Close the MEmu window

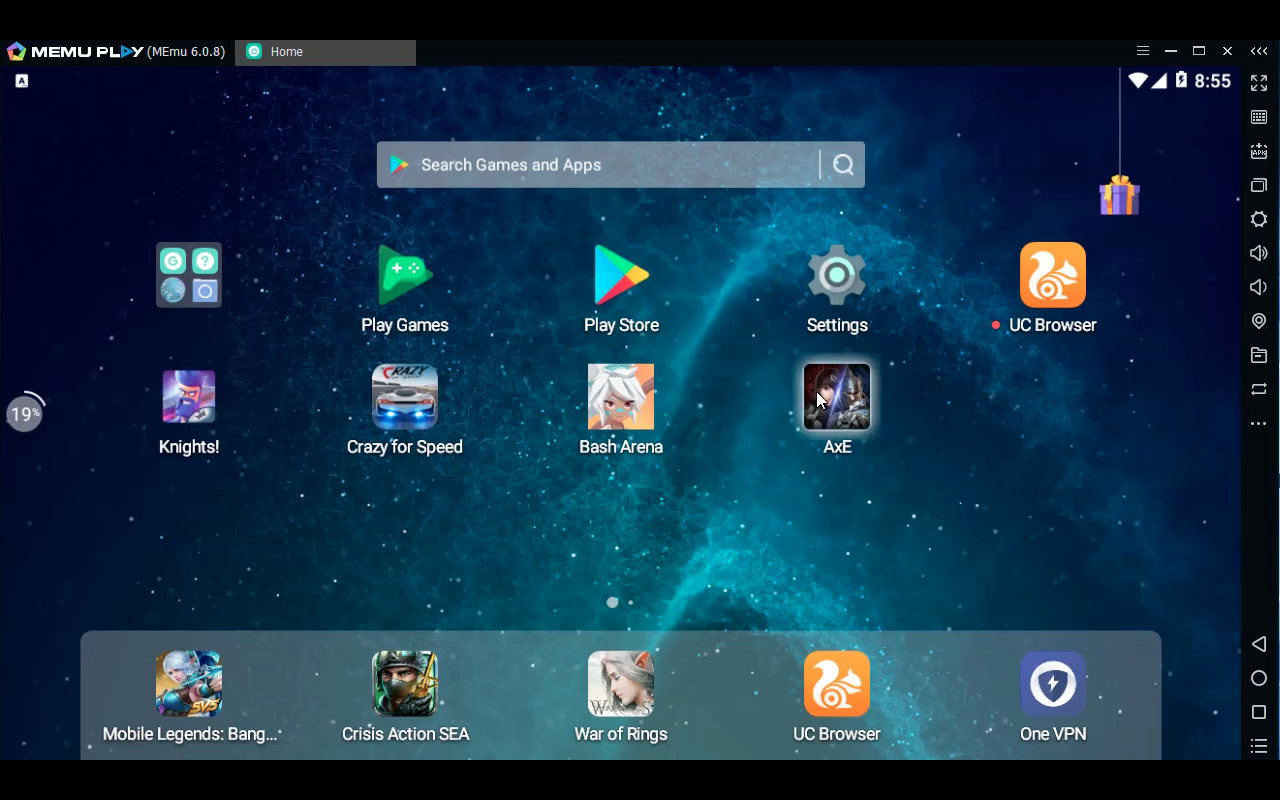click(1227, 51)
